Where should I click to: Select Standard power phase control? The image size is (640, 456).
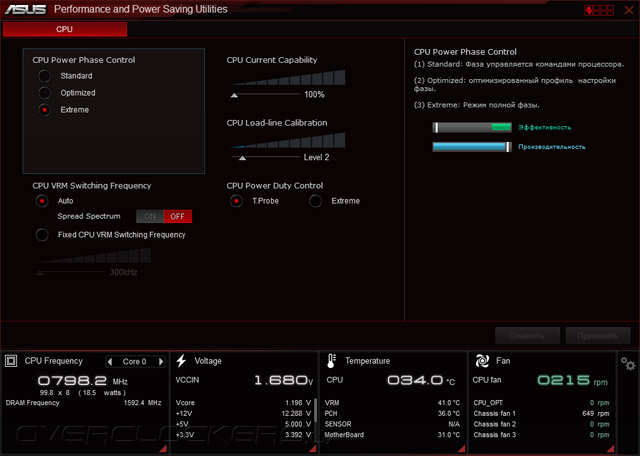(44, 76)
